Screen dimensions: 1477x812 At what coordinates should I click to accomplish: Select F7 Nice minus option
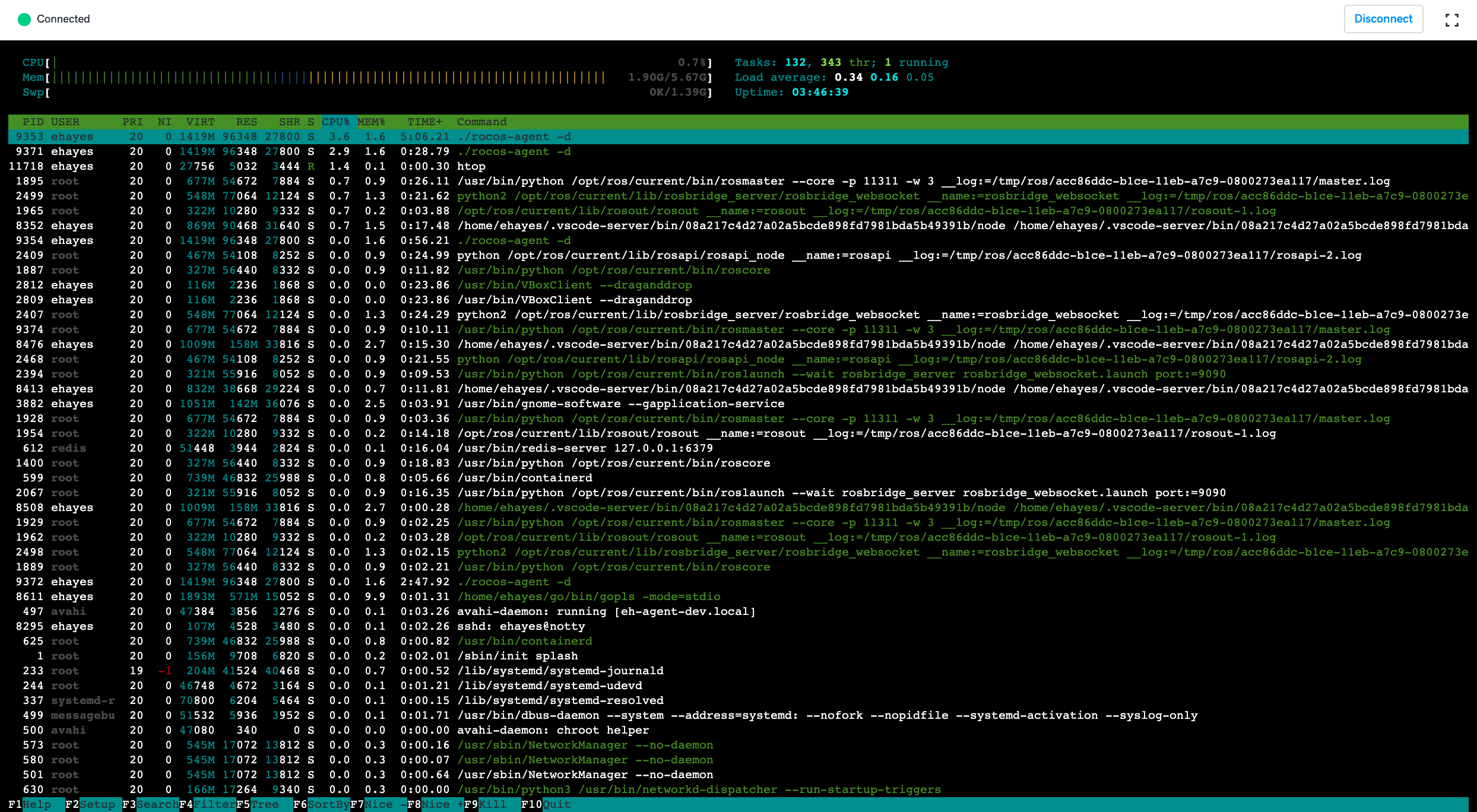[x=379, y=804]
